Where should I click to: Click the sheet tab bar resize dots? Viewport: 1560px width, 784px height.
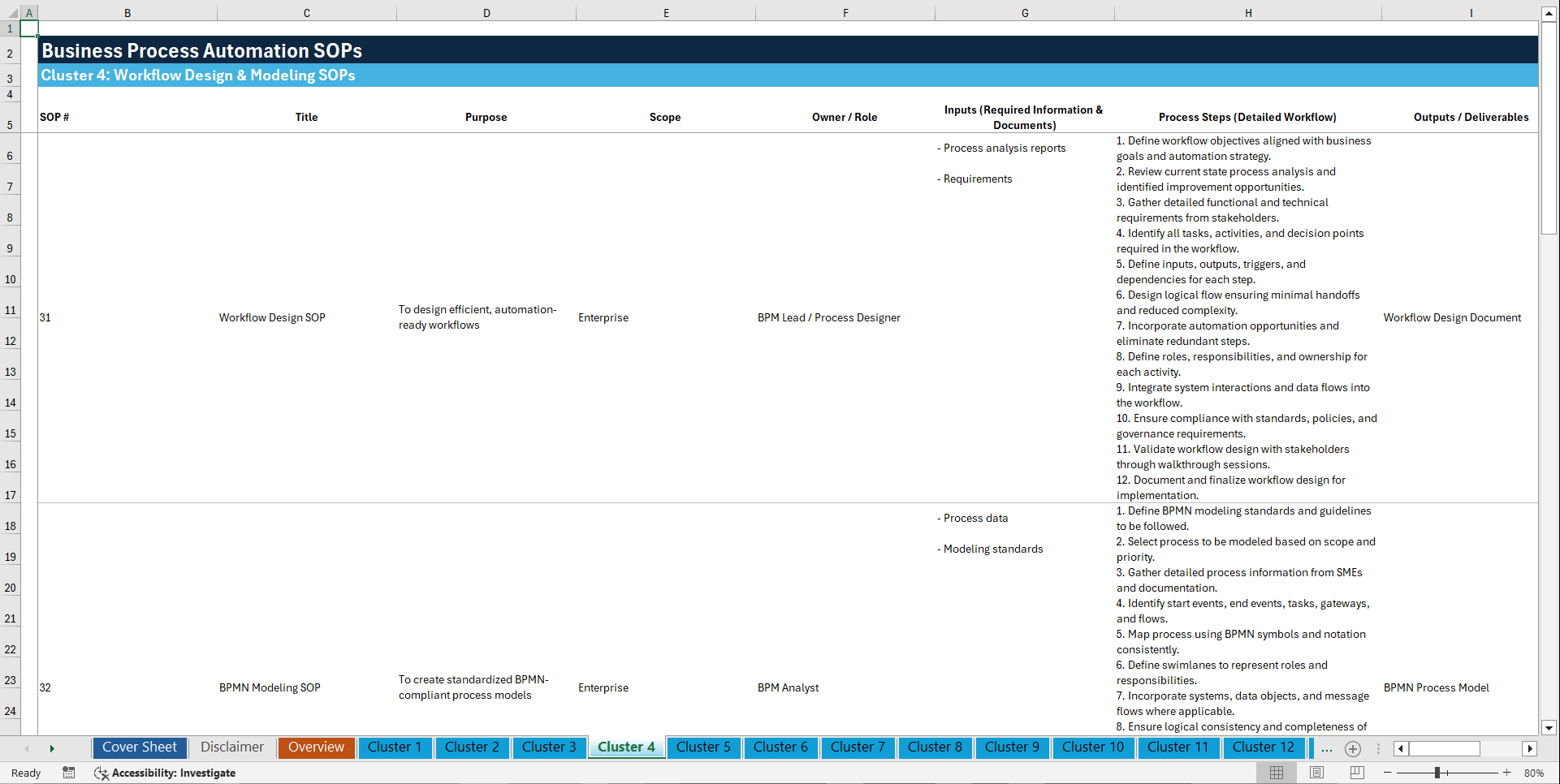(1378, 748)
